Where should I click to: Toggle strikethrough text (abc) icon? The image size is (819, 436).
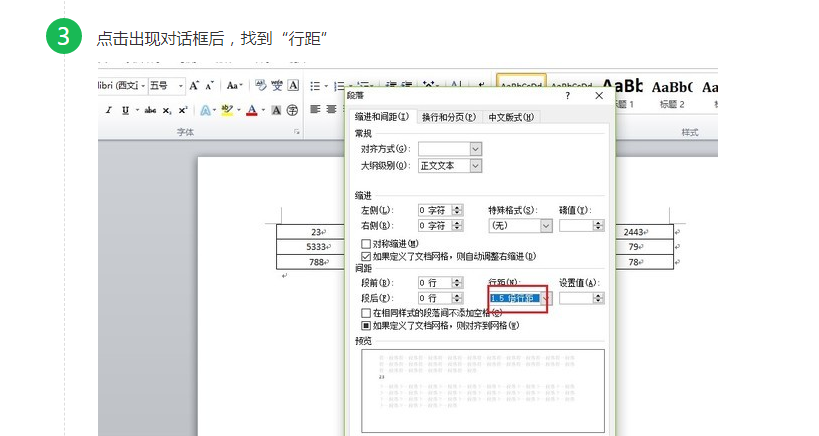150,110
